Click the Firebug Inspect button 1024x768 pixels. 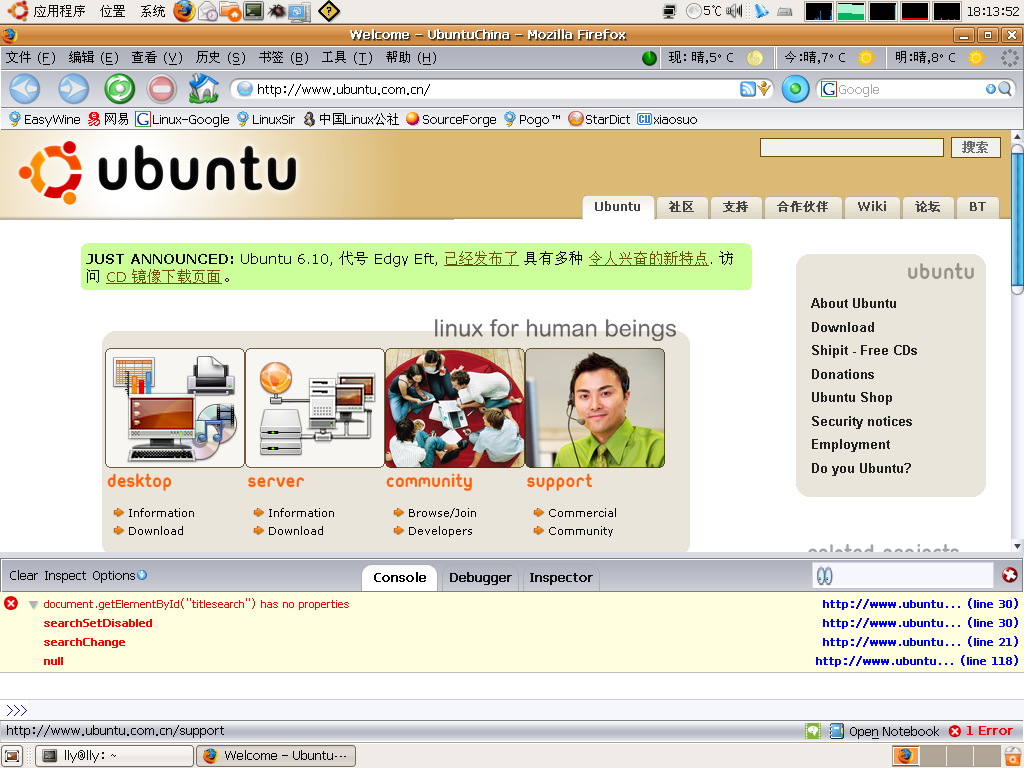[65, 575]
